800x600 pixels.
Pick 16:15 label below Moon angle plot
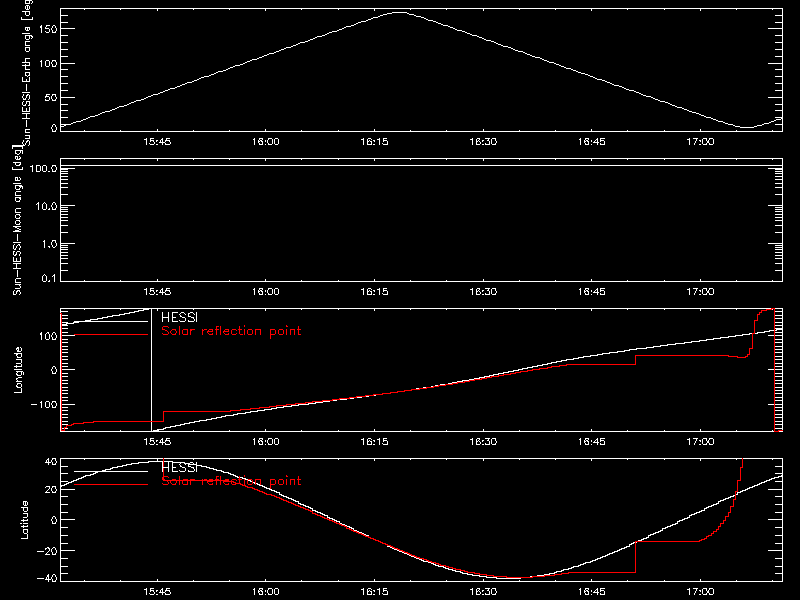coord(374,292)
